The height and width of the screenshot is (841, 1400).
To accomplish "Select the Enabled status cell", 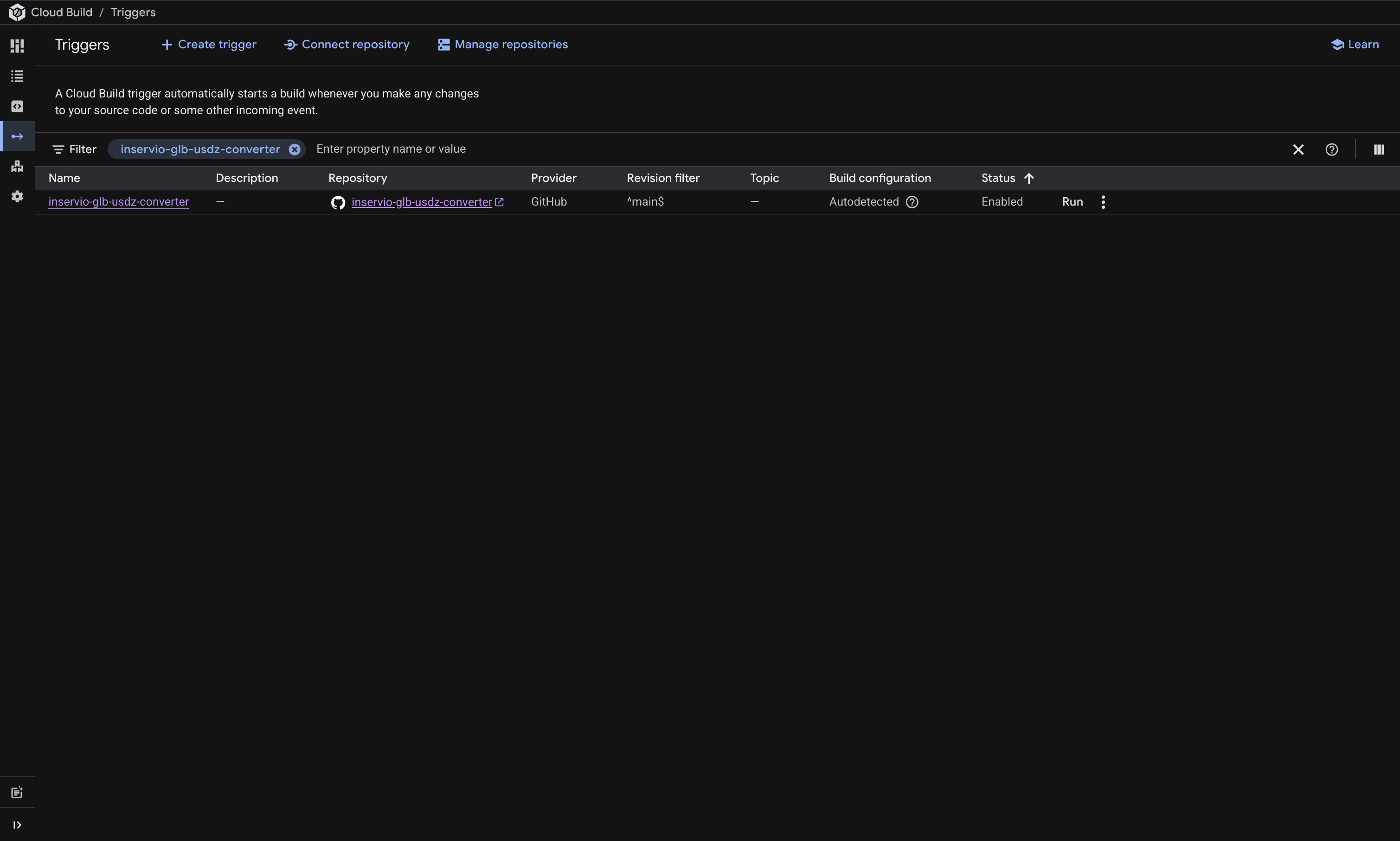I will point(1002,202).
